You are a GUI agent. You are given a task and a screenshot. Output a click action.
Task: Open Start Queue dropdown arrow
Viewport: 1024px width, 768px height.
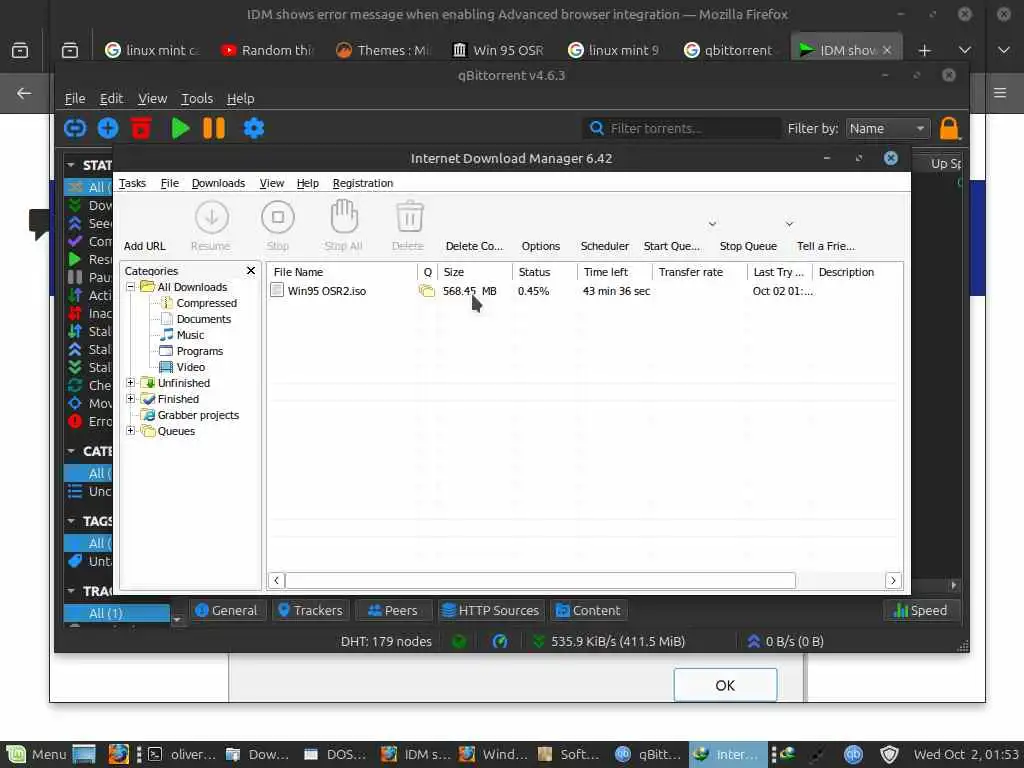click(712, 224)
